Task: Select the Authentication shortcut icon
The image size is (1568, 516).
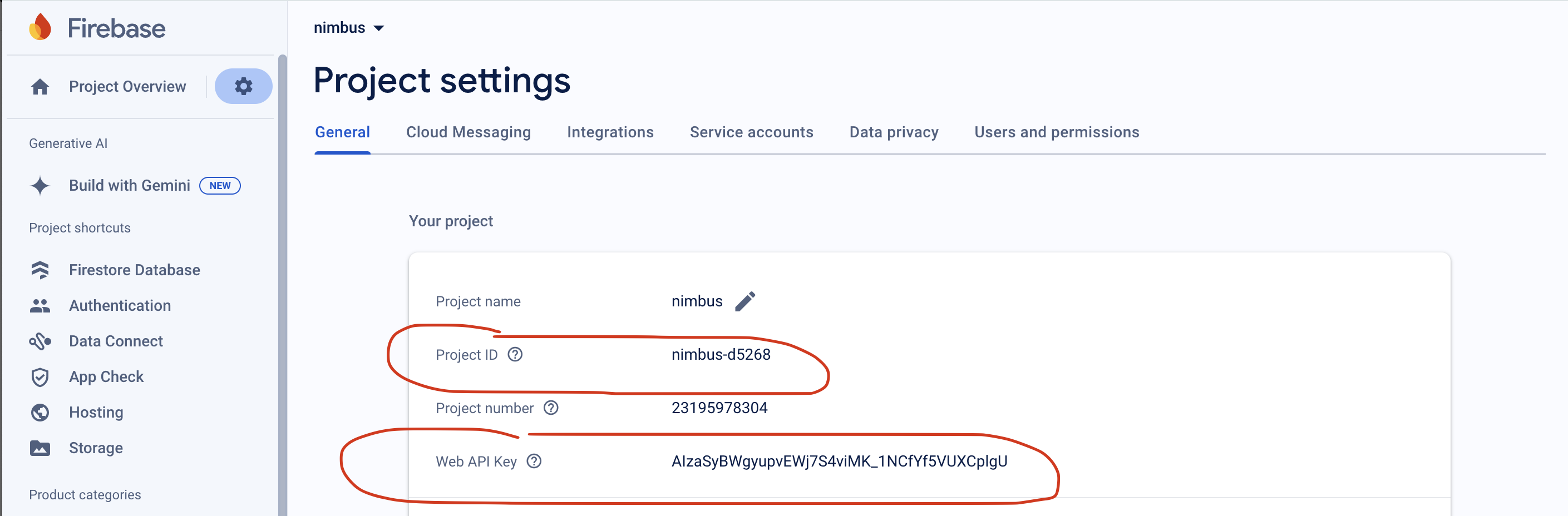Action: coord(40,305)
